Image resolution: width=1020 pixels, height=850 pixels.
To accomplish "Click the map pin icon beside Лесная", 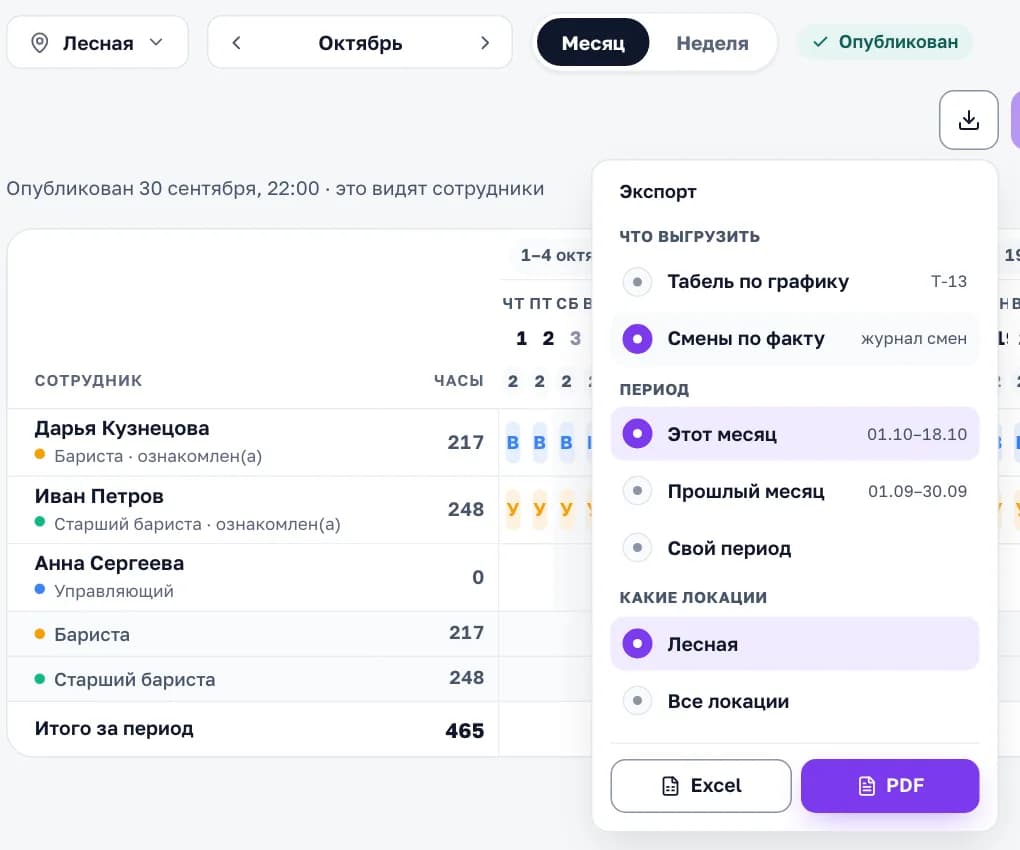I will click(x=40, y=43).
